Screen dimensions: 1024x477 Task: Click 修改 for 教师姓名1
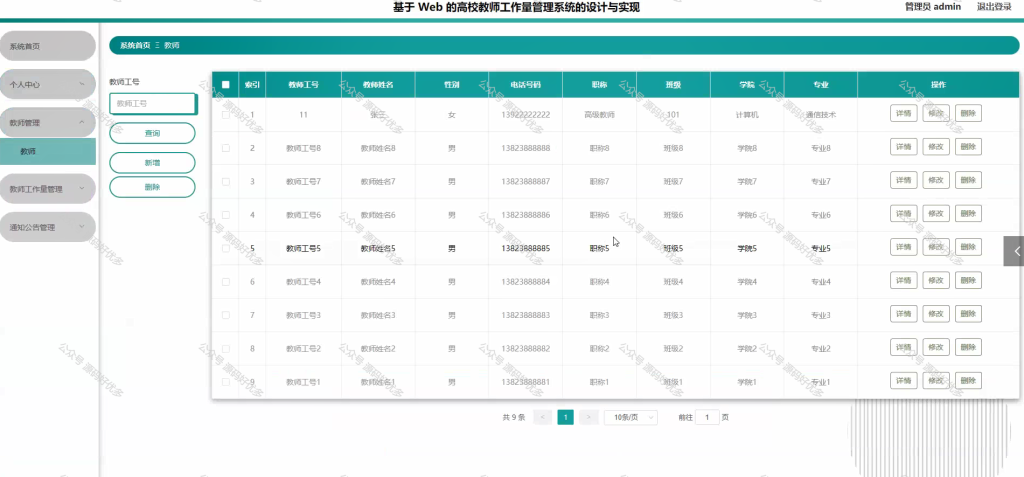[936, 380]
